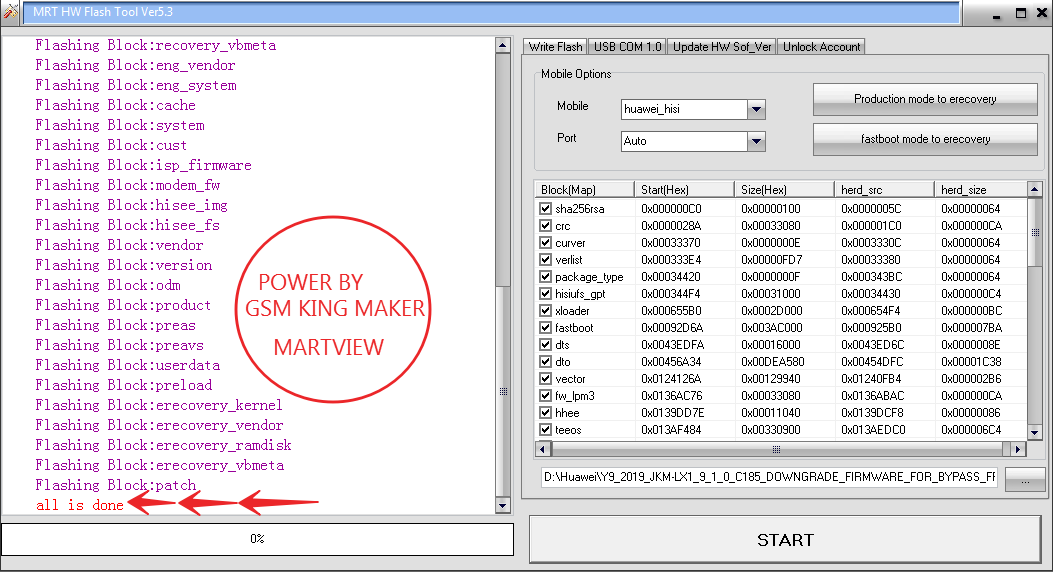Click the log panel scroll up arrow
This screenshot has width=1053, height=572.
(502, 46)
